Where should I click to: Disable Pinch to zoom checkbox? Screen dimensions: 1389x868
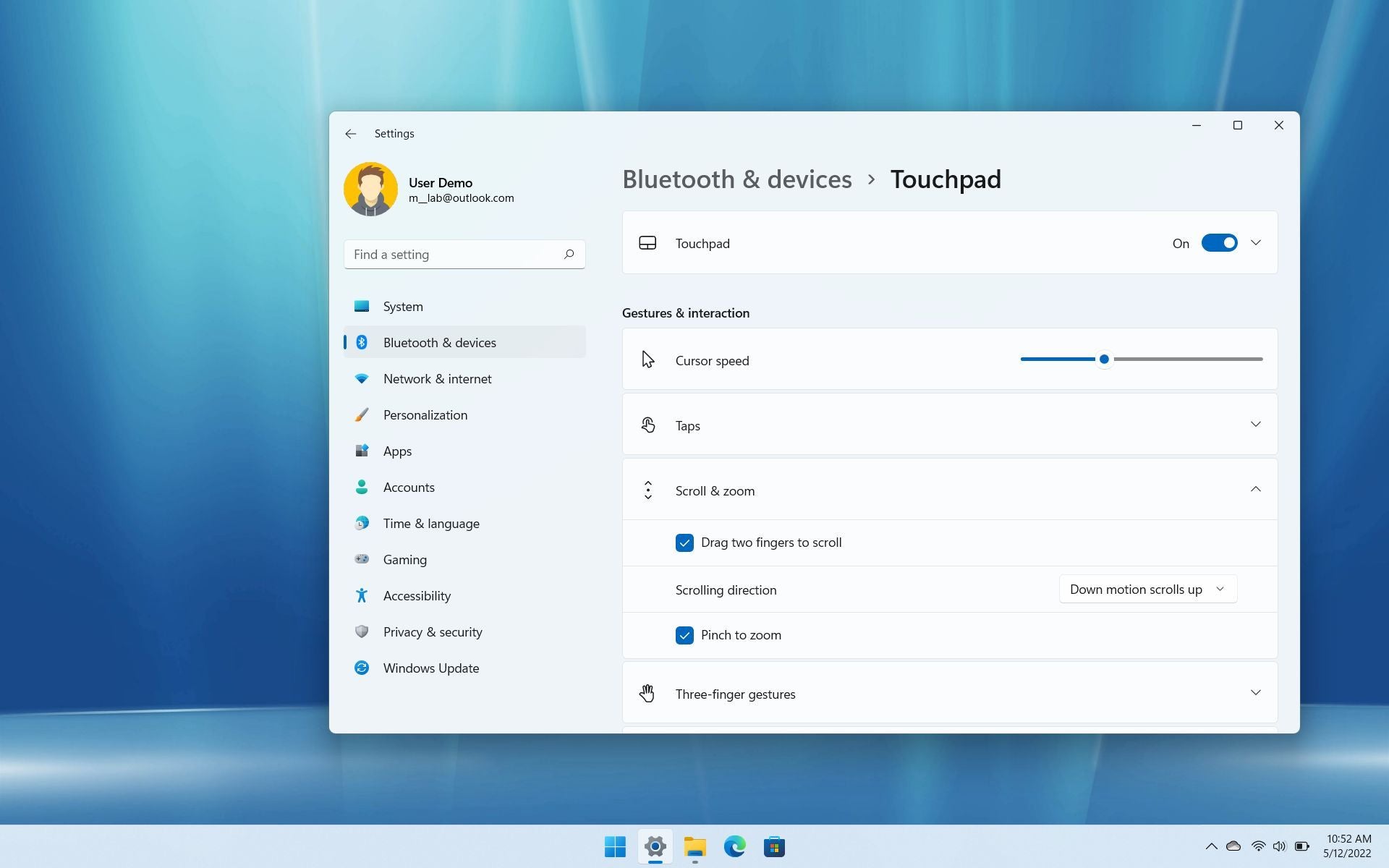pyautogui.click(x=684, y=634)
